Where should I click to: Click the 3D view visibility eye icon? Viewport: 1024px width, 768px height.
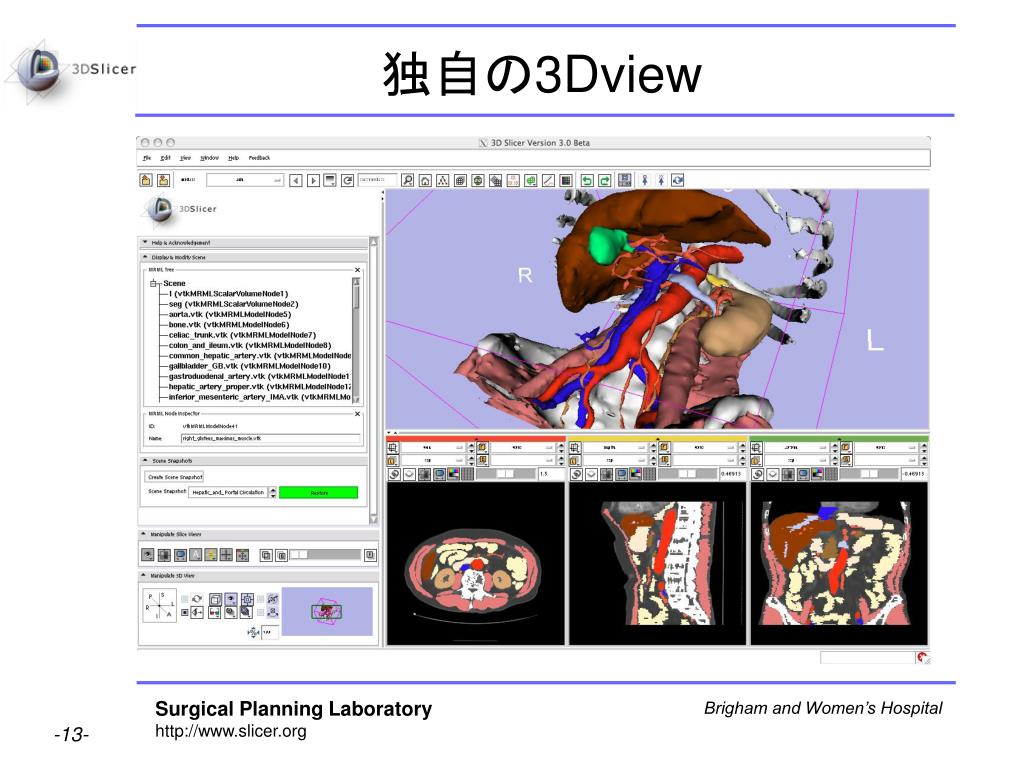231,599
